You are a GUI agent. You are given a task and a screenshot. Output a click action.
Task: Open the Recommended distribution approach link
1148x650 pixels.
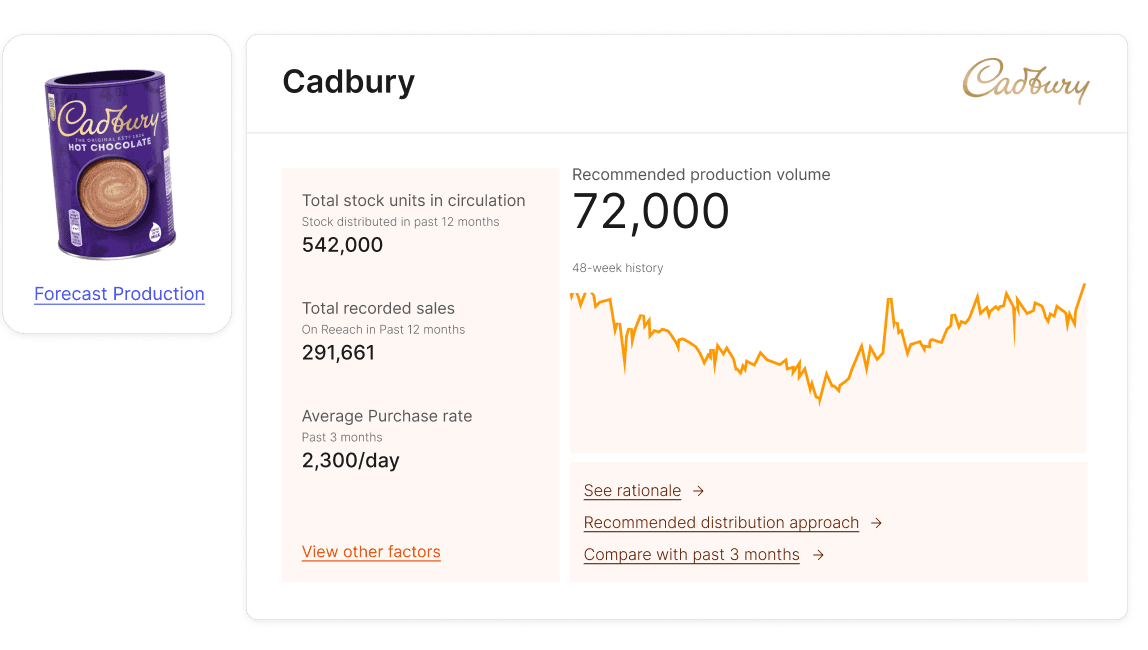(721, 523)
